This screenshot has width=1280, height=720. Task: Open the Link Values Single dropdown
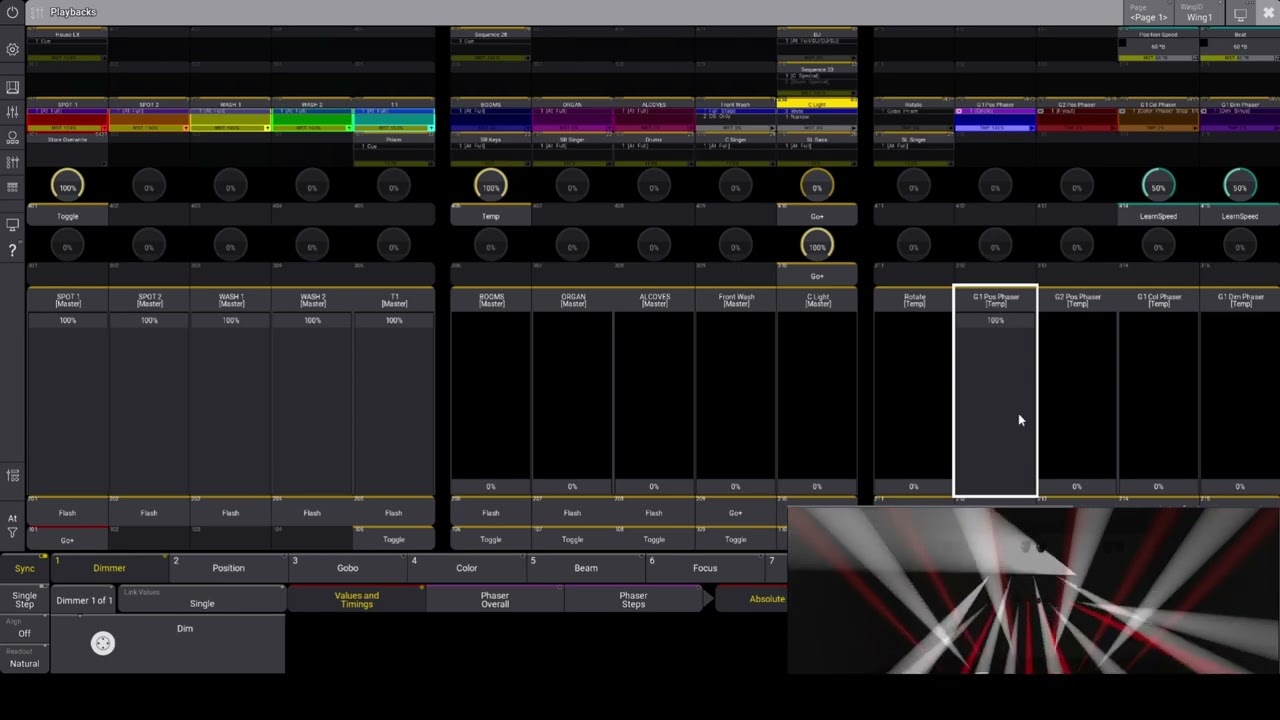pos(202,599)
